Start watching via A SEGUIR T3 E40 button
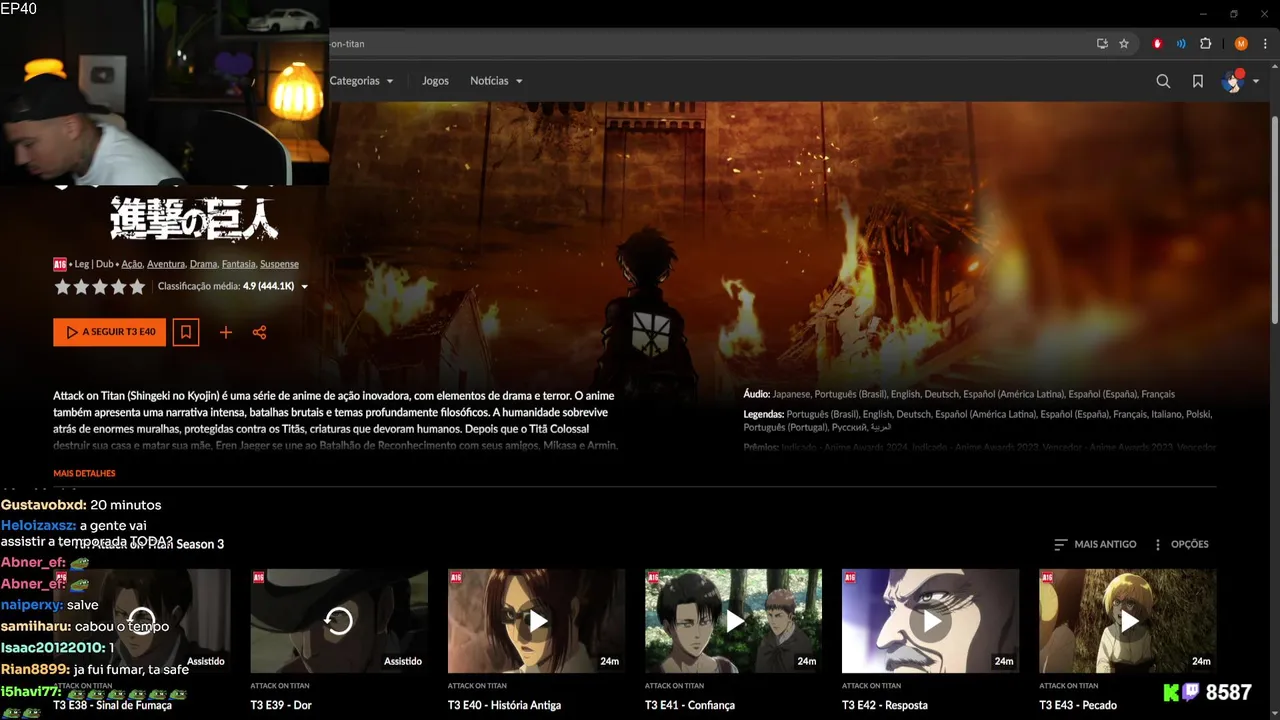The image size is (1280, 720). pos(110,332)
